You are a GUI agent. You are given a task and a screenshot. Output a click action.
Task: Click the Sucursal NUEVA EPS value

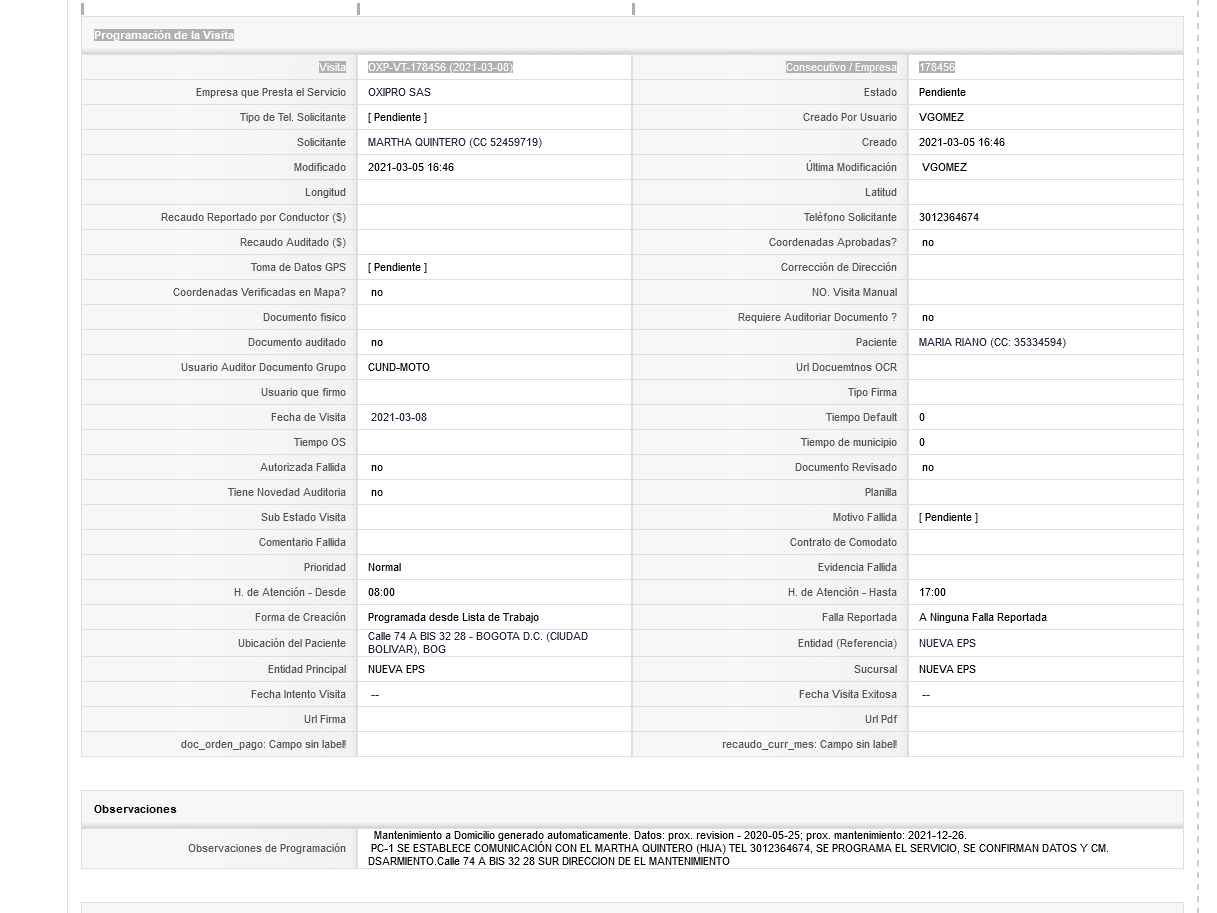pyautogui.click(x=947, y=669)
